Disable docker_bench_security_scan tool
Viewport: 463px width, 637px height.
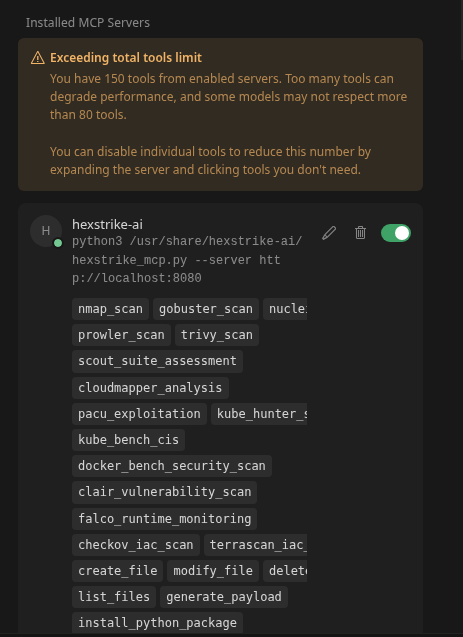point(172,466)
